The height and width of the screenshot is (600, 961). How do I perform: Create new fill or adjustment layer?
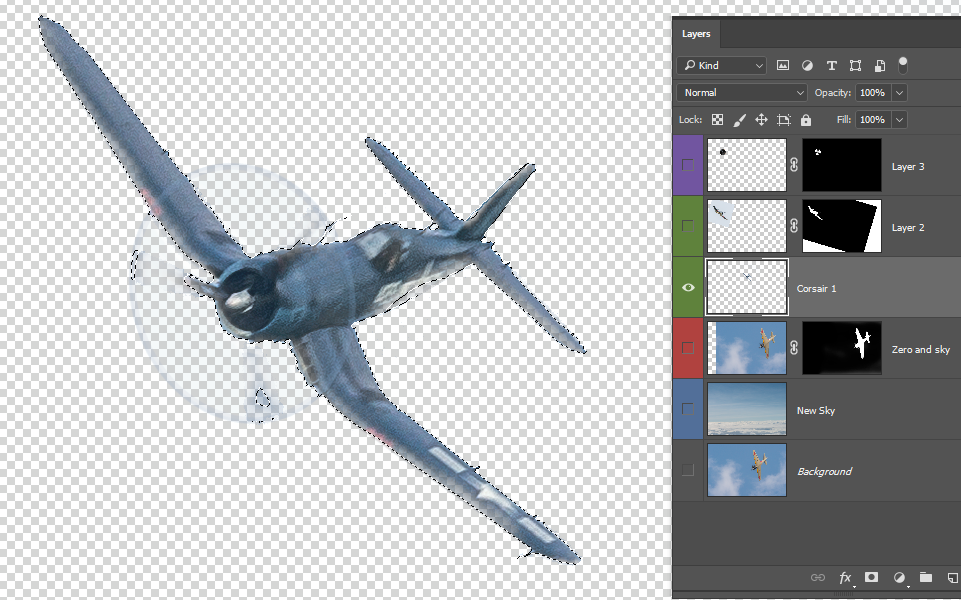[899, 577]
